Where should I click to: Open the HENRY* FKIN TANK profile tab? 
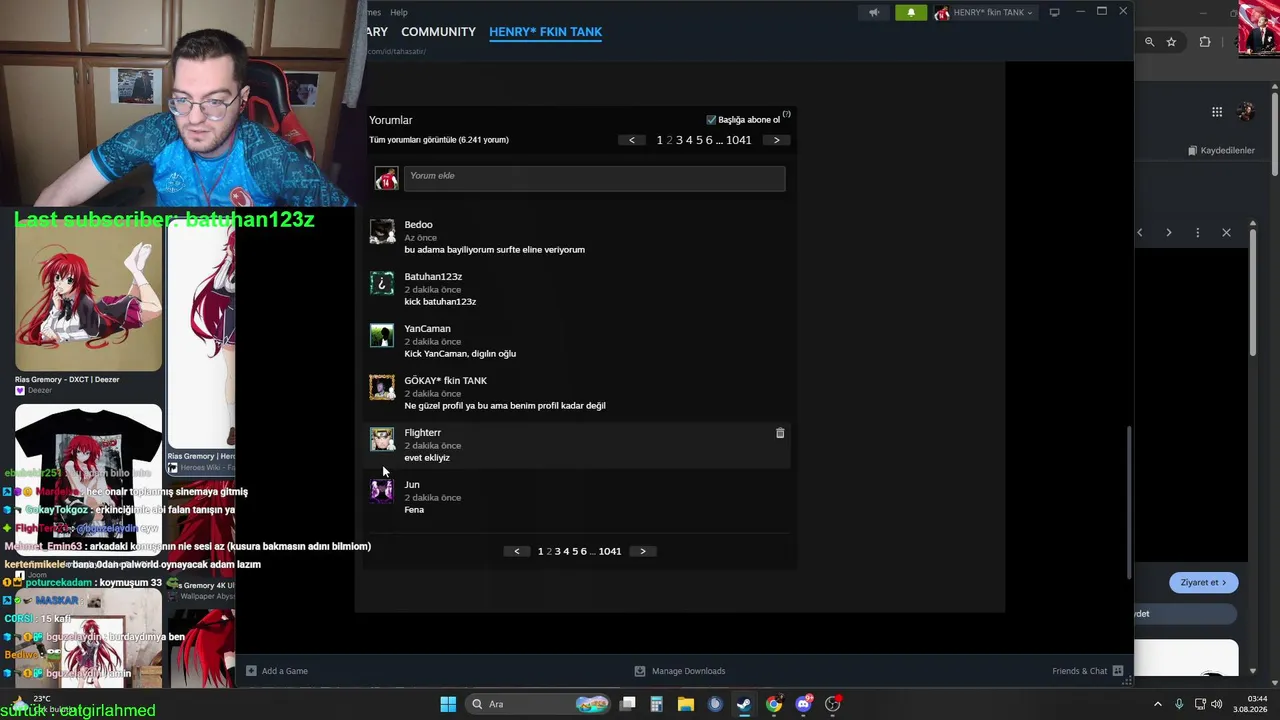[x=545, y=32]
